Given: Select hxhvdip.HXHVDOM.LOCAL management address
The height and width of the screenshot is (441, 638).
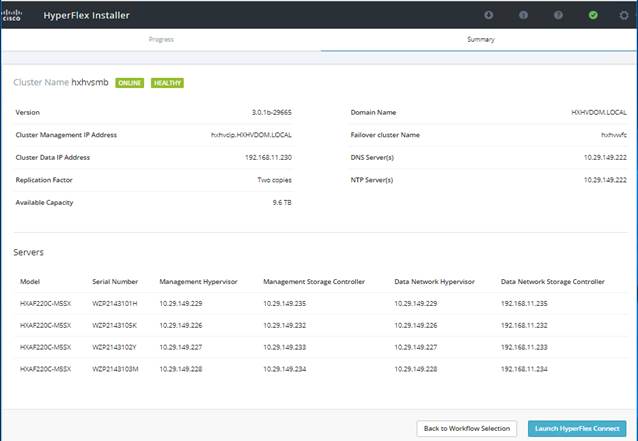Looking at the screenshot, I should (x=251, y=135).
